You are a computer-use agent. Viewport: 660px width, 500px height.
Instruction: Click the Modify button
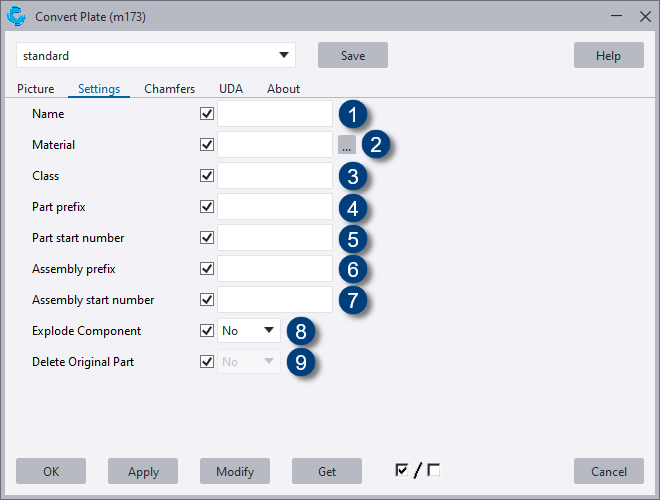point(235,471)
